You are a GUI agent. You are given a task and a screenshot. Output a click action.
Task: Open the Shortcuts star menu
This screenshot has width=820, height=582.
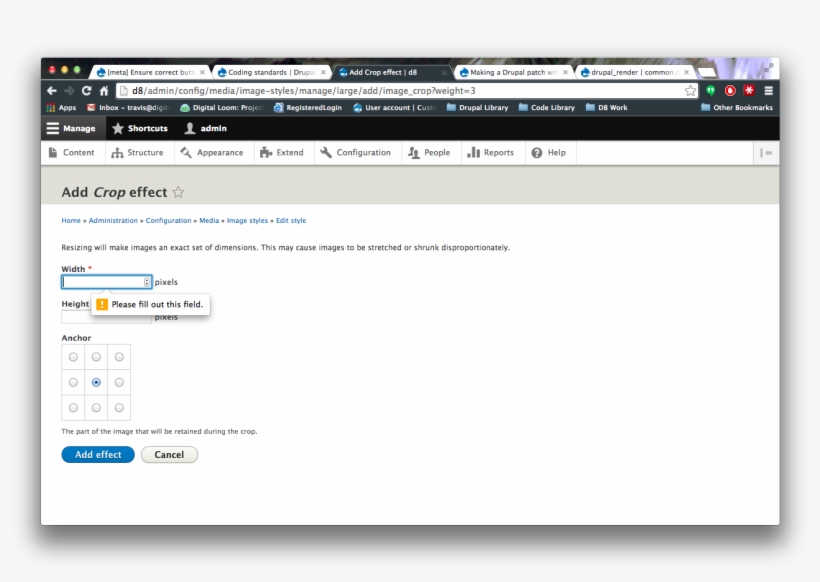[117, 128]
